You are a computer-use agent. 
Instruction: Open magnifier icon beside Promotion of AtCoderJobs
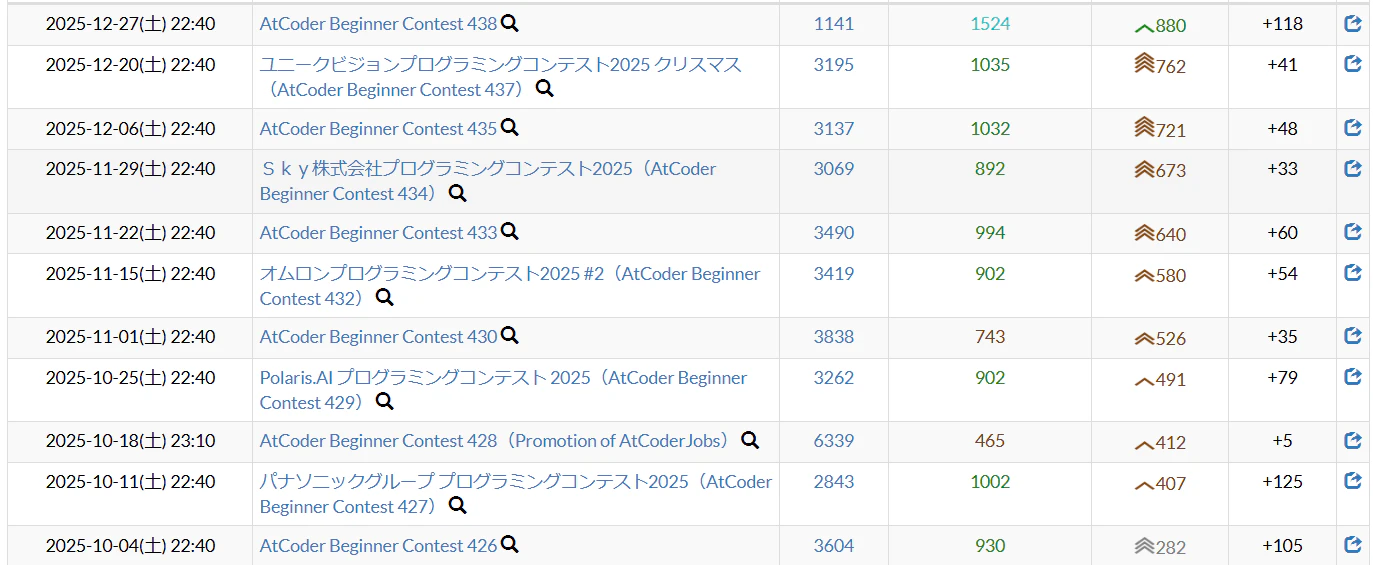(750, 440)
